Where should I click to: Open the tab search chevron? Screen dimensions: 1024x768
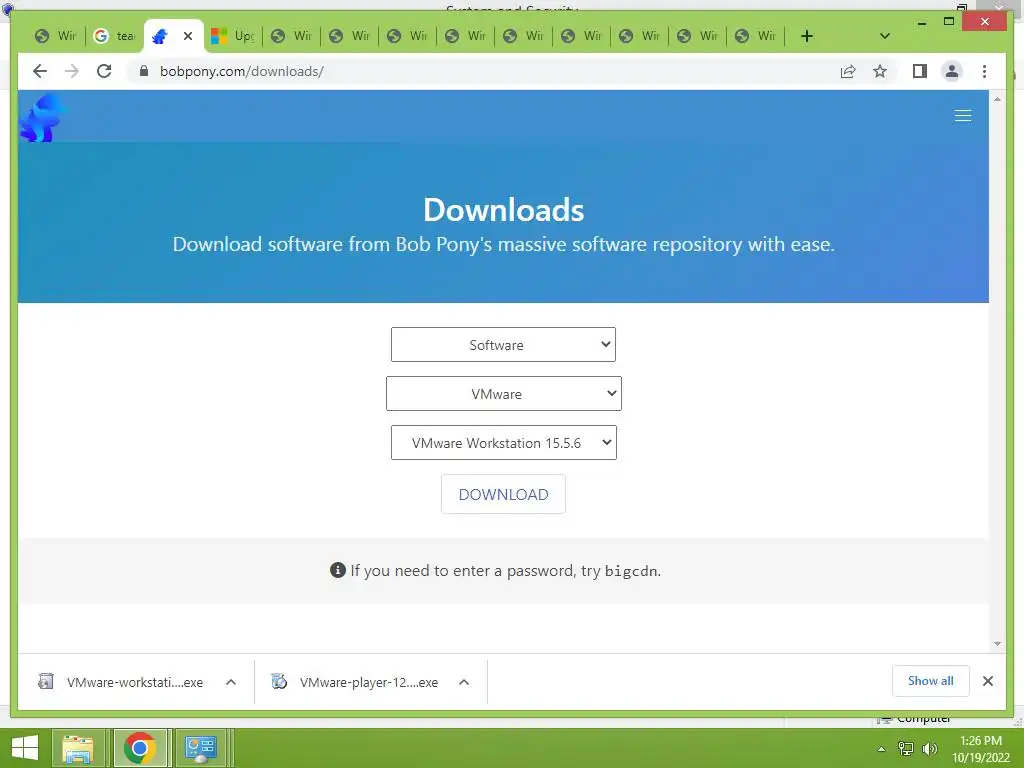pos(885,36)
